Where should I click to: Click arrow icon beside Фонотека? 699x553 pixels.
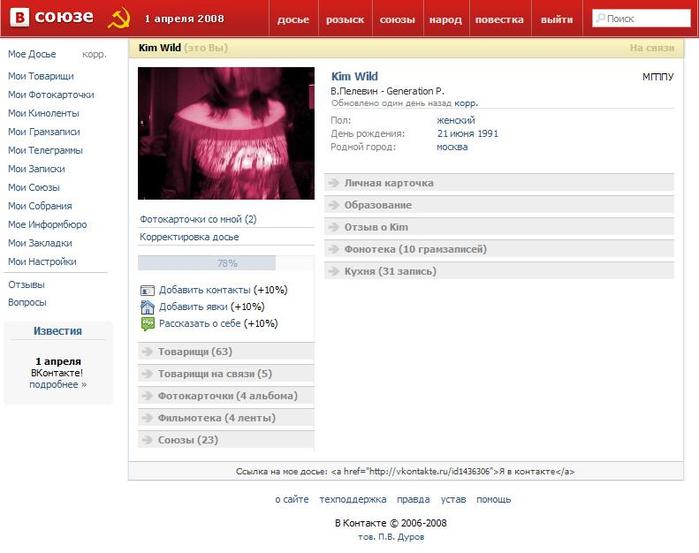(333, 249)
